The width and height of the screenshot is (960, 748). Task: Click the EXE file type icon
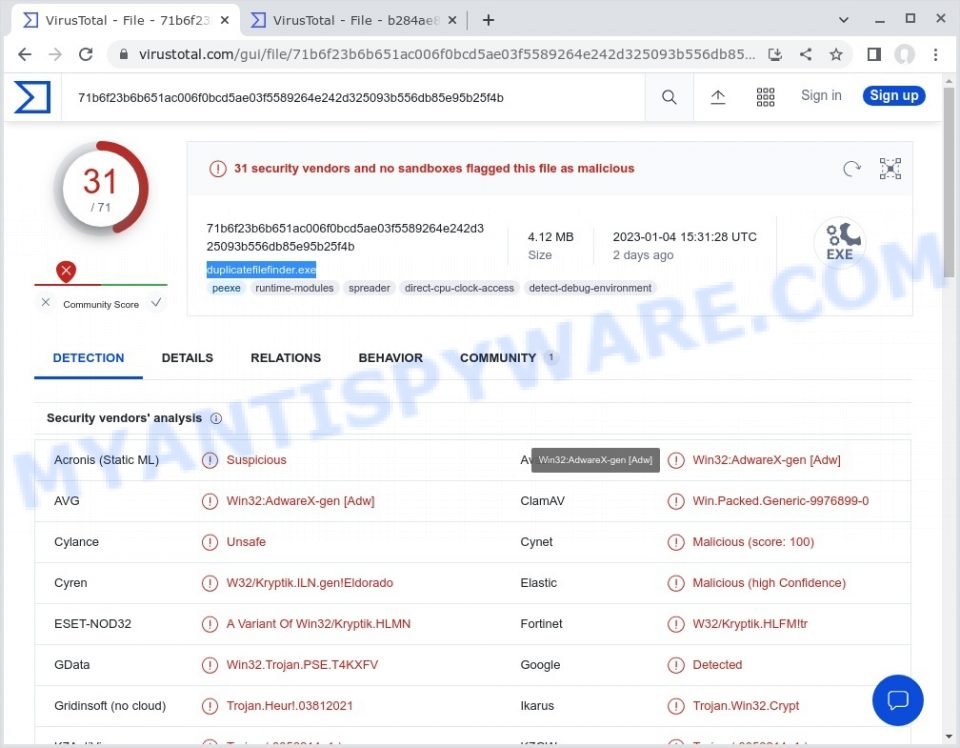tap(841, 242)
